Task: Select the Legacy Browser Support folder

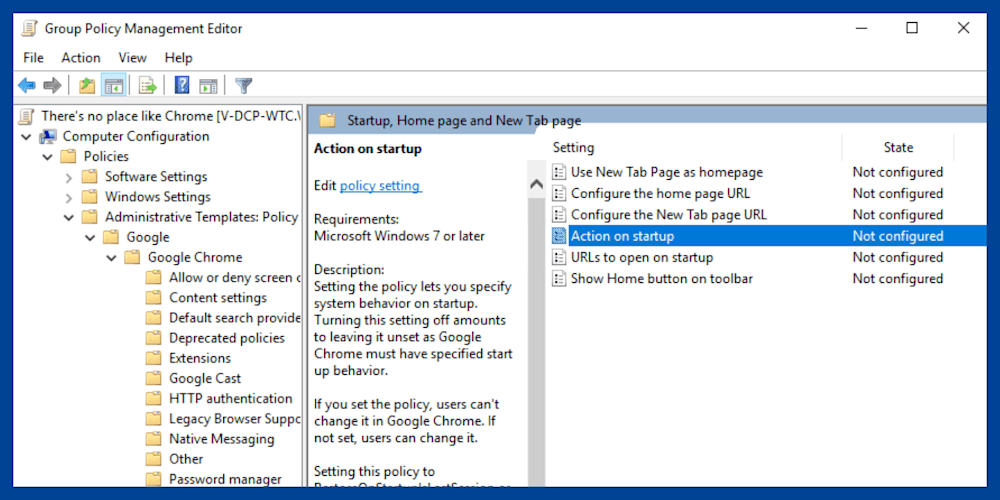Action: [x=234, y=419]
